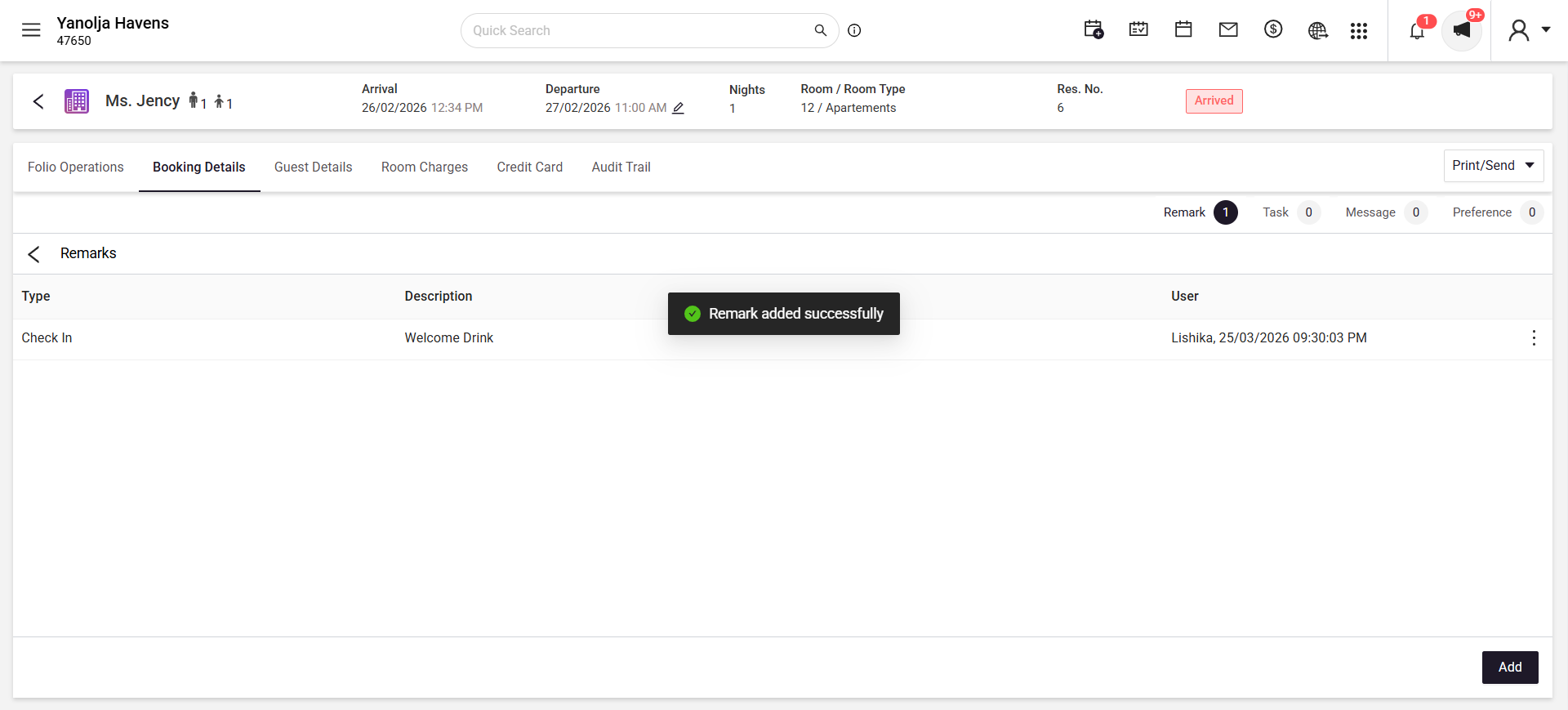Open the dollar currency icon
The image size is (1568, 710).
[1273, 30]
